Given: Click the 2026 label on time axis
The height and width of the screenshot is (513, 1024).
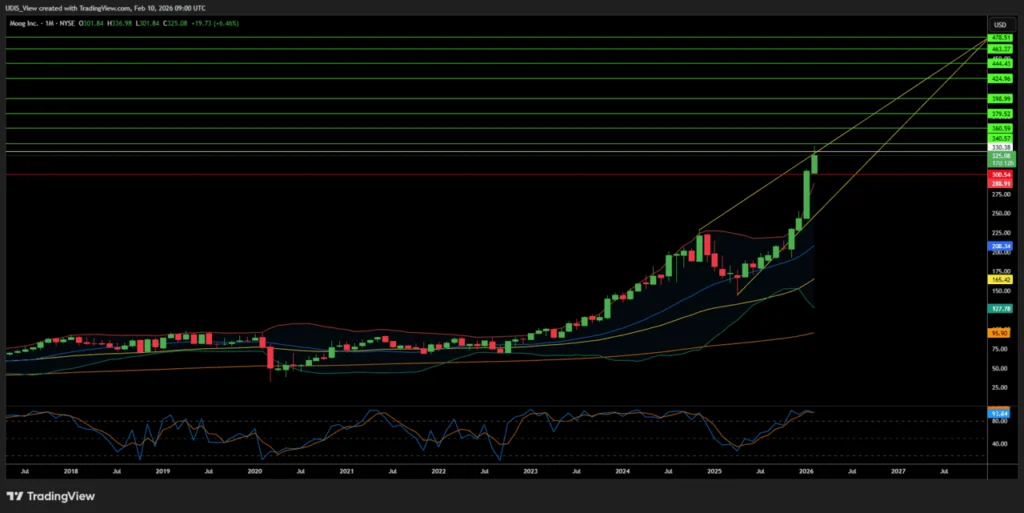Looking at the screenshot, I should pyautogui.click(x=807, y=471).
